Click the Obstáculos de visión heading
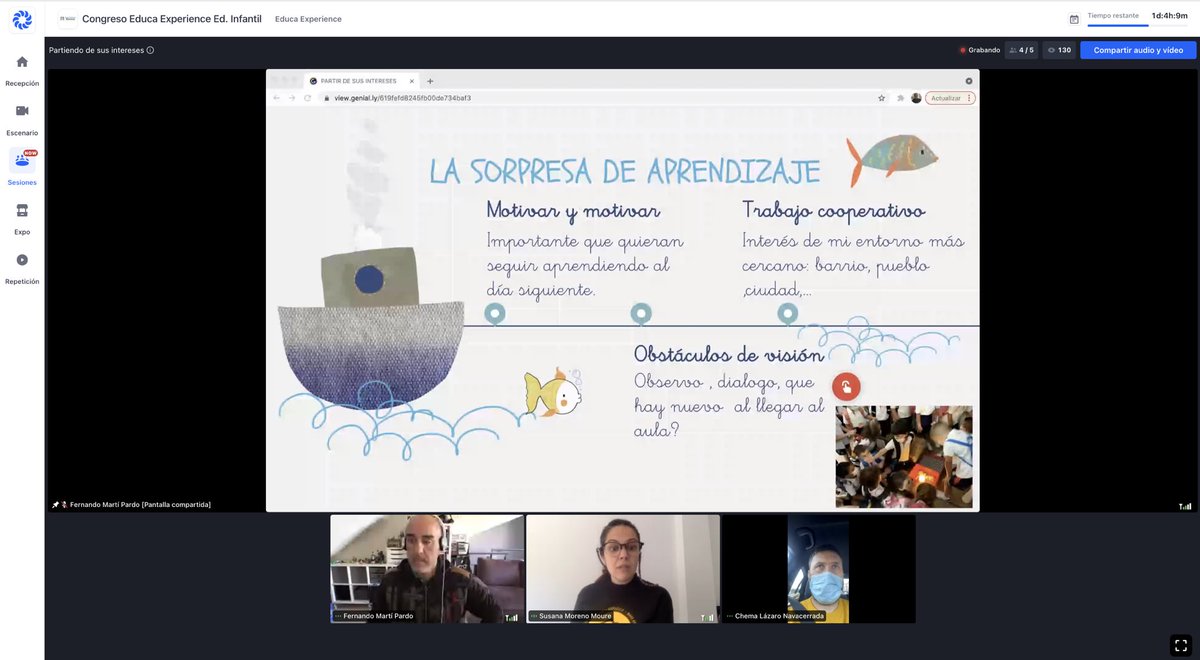Image resolution: width=1200 pixels, height=660 pixels. 729,355
